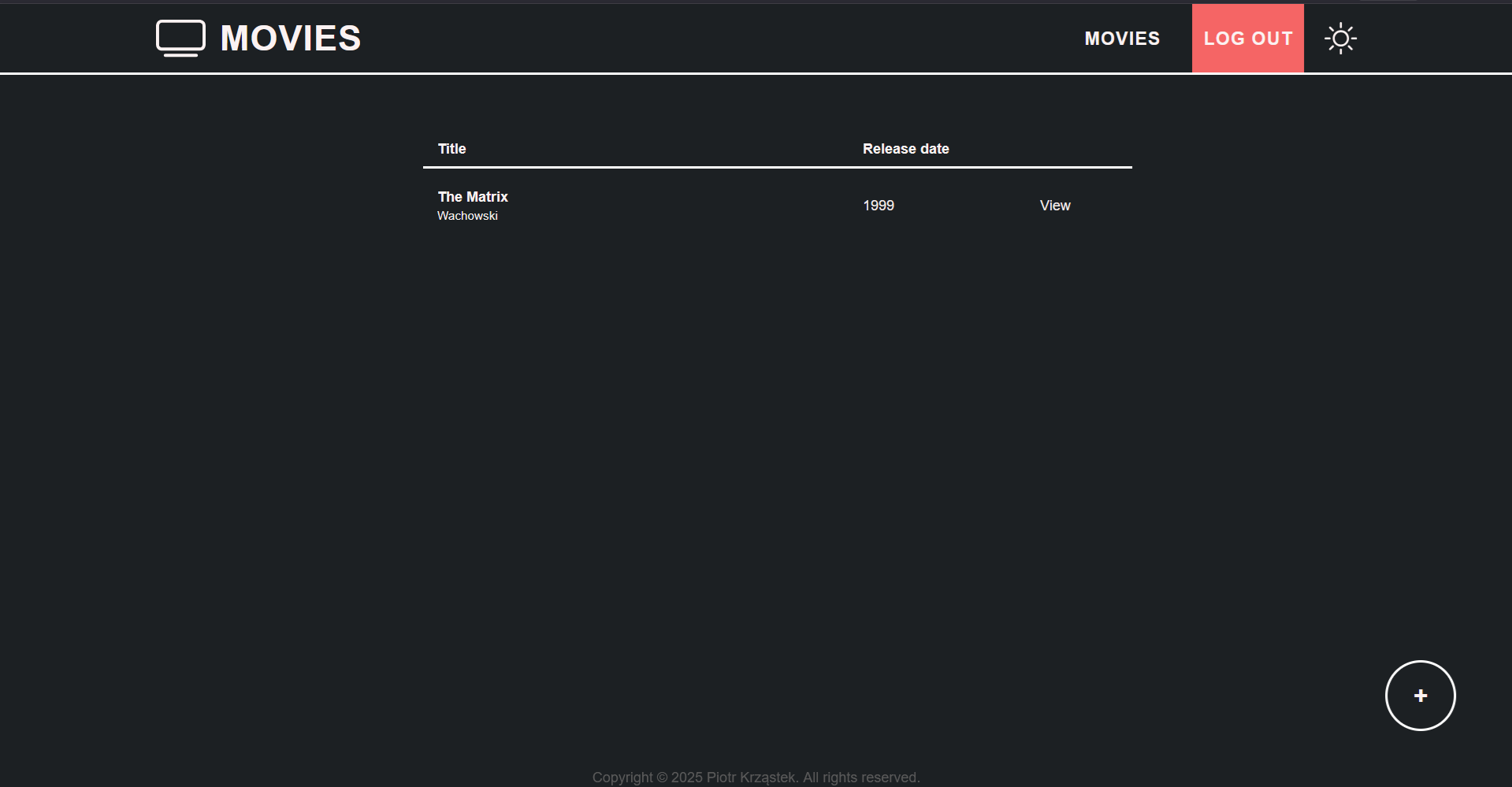Click the white line below navigation bar

click(756, 73)
